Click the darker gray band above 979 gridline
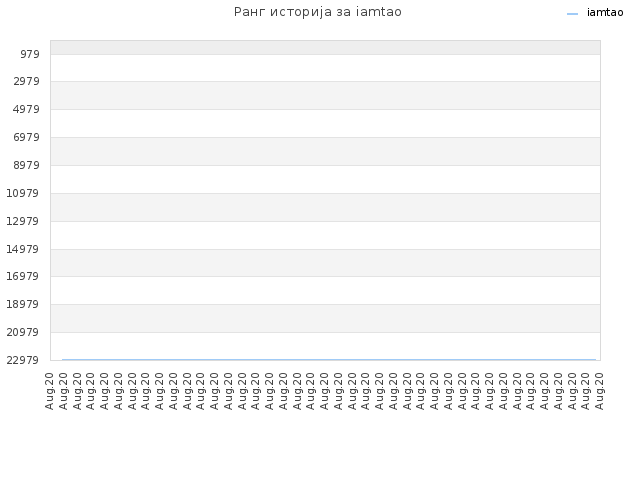640x480 pixels. click(325, 47)
